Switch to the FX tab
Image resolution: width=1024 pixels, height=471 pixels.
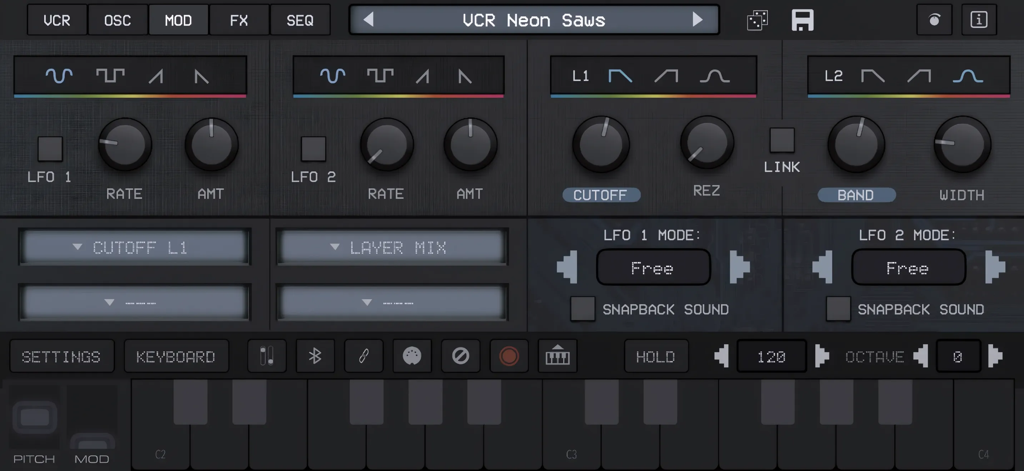[x=239, y=20]
